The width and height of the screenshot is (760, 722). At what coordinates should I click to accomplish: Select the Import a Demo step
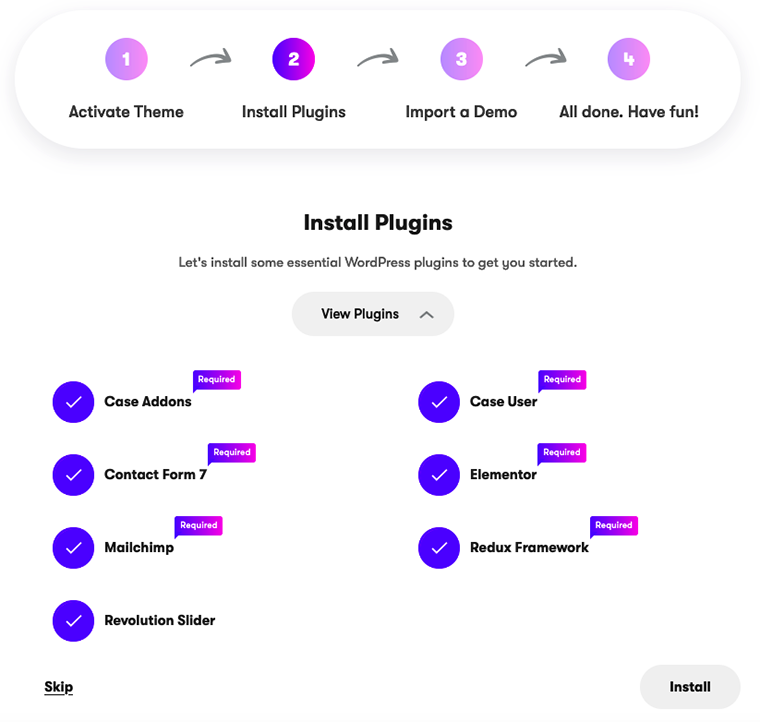click(461, 112)
